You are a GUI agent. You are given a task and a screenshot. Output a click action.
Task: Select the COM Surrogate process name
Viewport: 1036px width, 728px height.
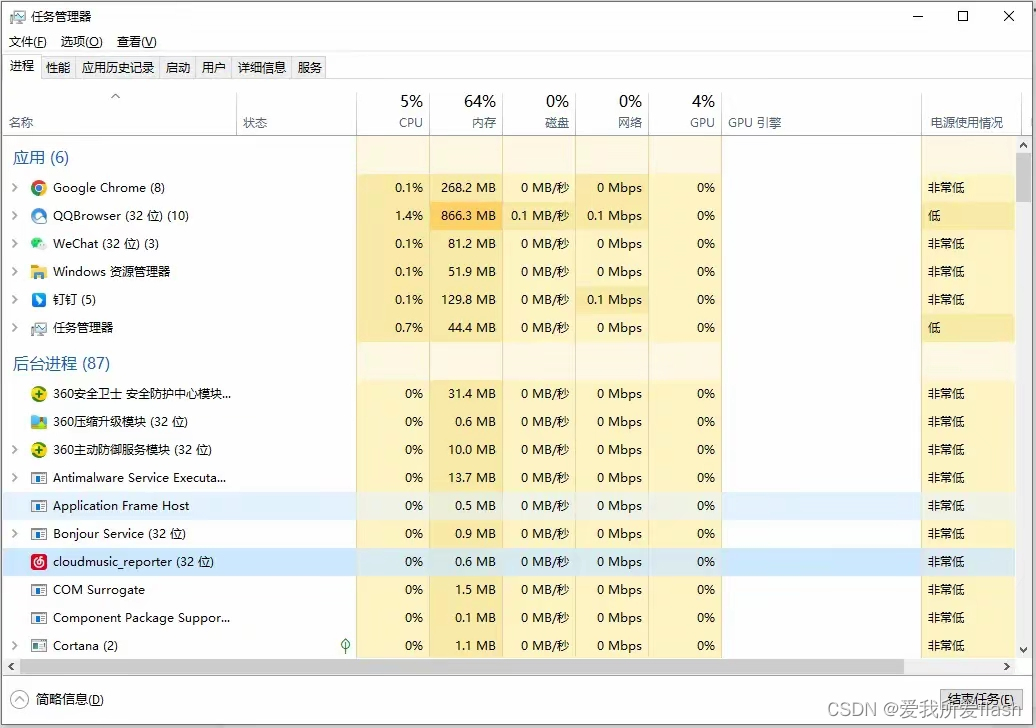click(x=99, y=590)
